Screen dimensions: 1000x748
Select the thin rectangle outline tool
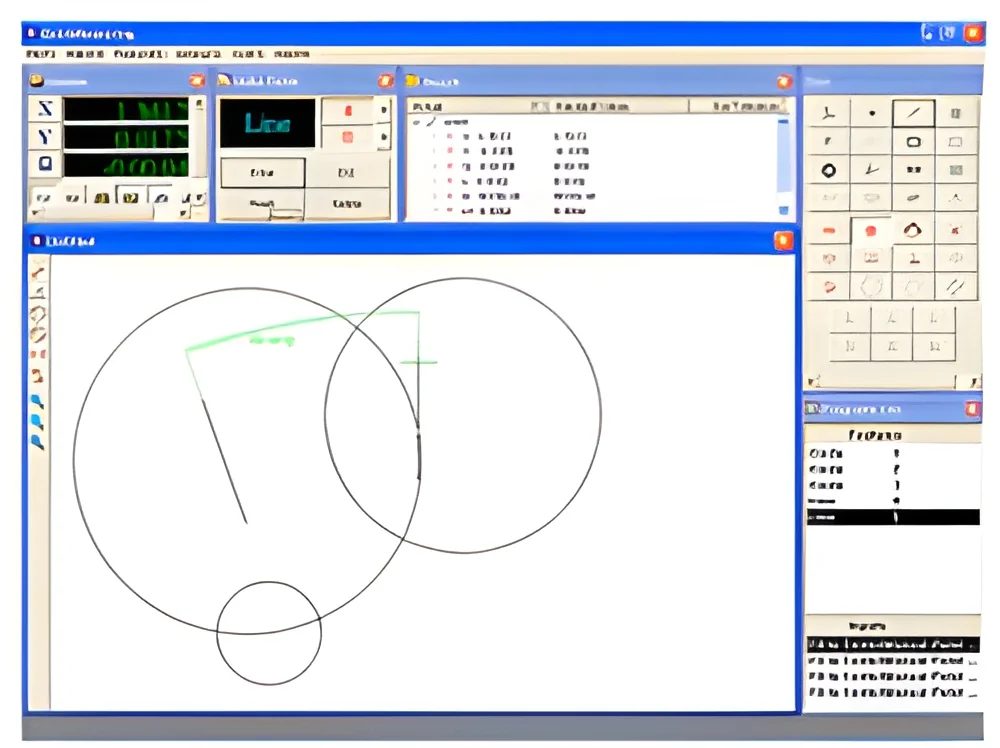click(955, 142)
